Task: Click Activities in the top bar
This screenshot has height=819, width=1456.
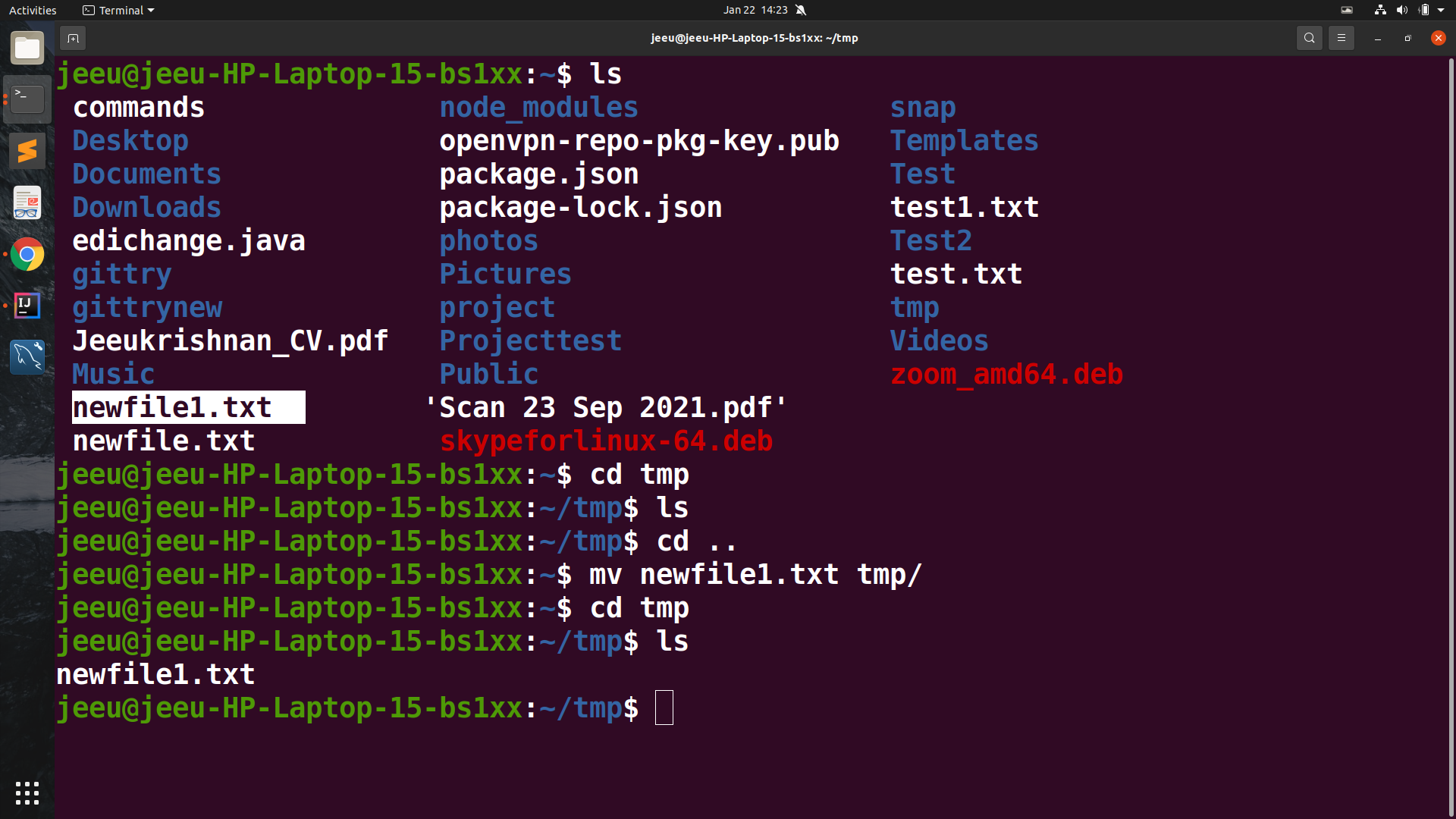Action: pyautogui.click(x=33, y=10)
